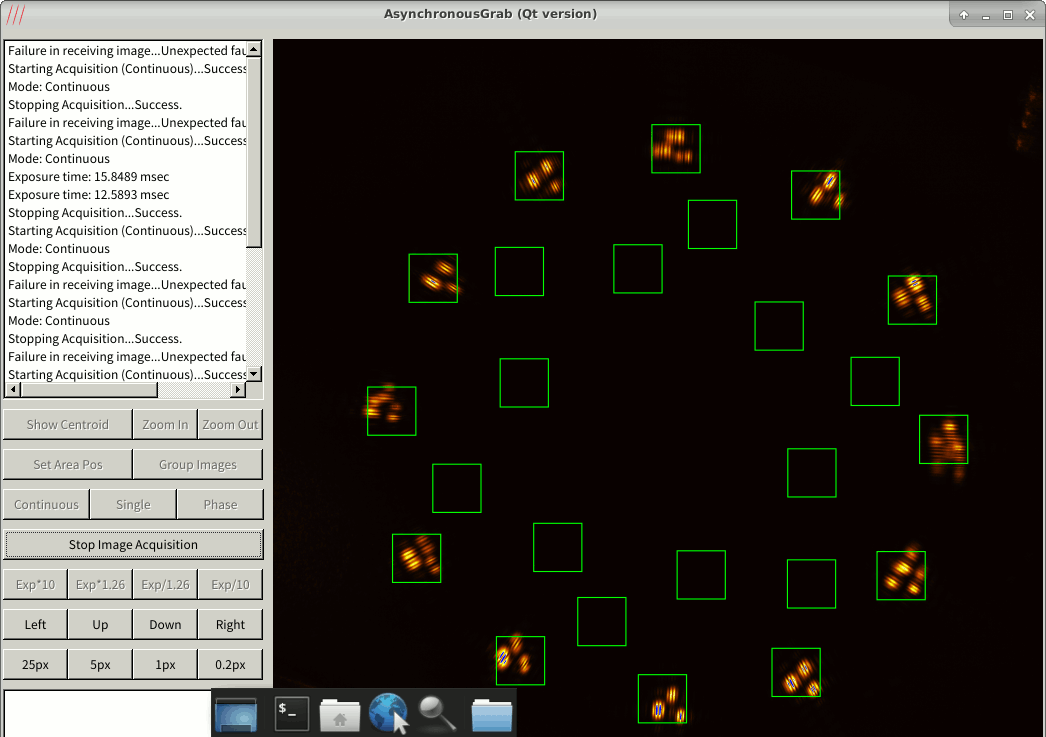Move area Right
Viewport: 1046px width, 737px height.
click(230, 624)
